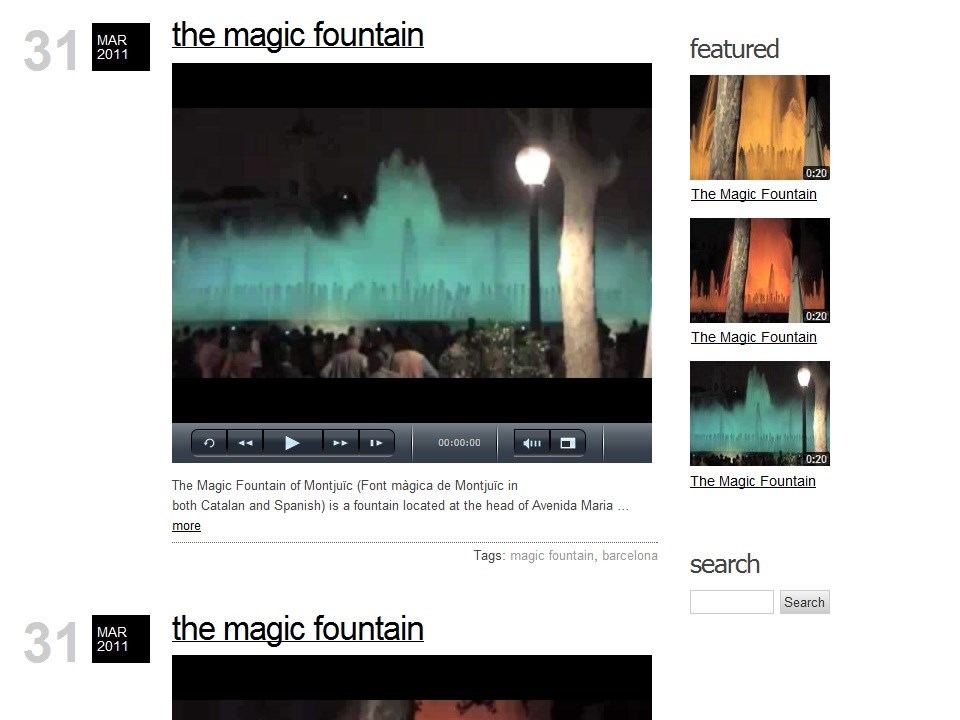Toggle fullscreen mode icon in player
960x720 pixels.
coord(567,443)
